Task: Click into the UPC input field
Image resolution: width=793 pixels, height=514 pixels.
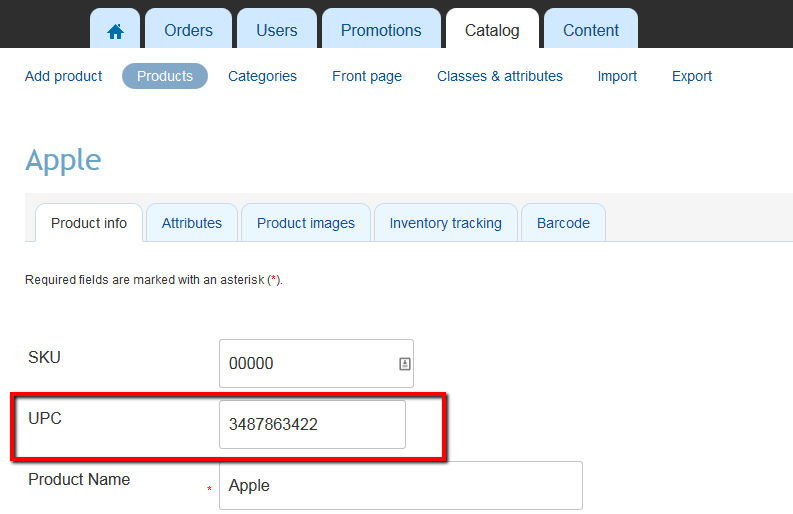Action: point(312,424)
